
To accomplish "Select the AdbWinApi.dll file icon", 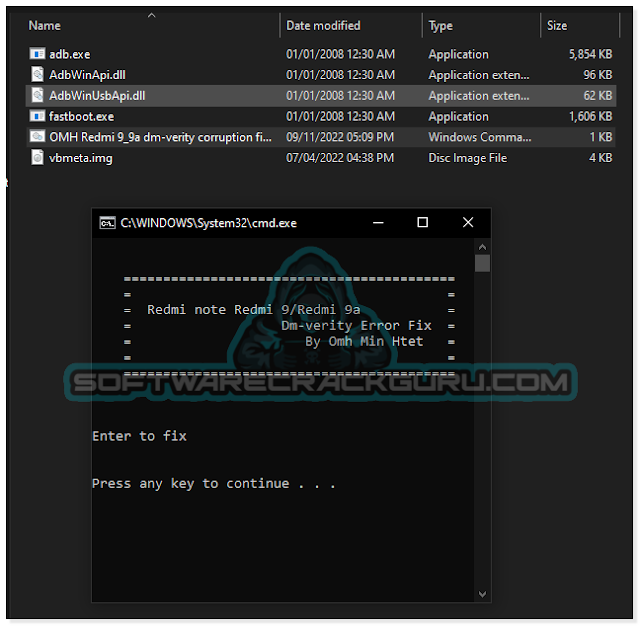I will click(x=37, y=74).
